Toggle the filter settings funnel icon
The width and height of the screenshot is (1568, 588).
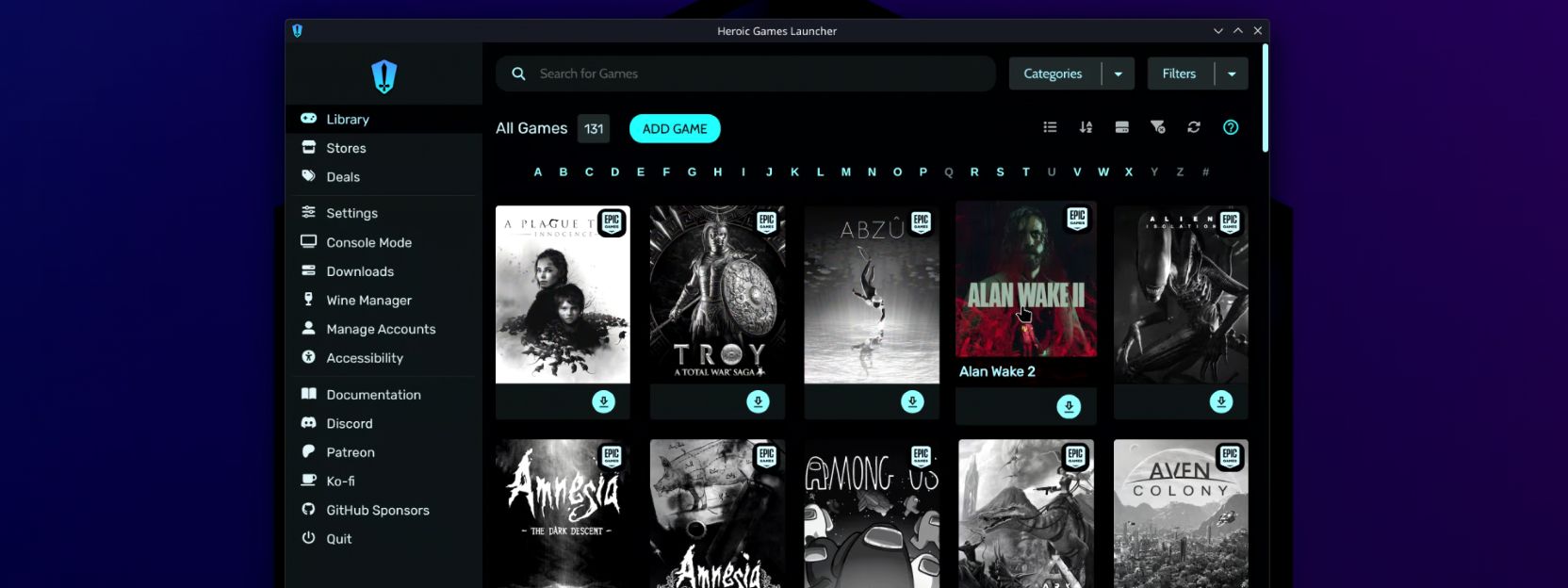1158,127
